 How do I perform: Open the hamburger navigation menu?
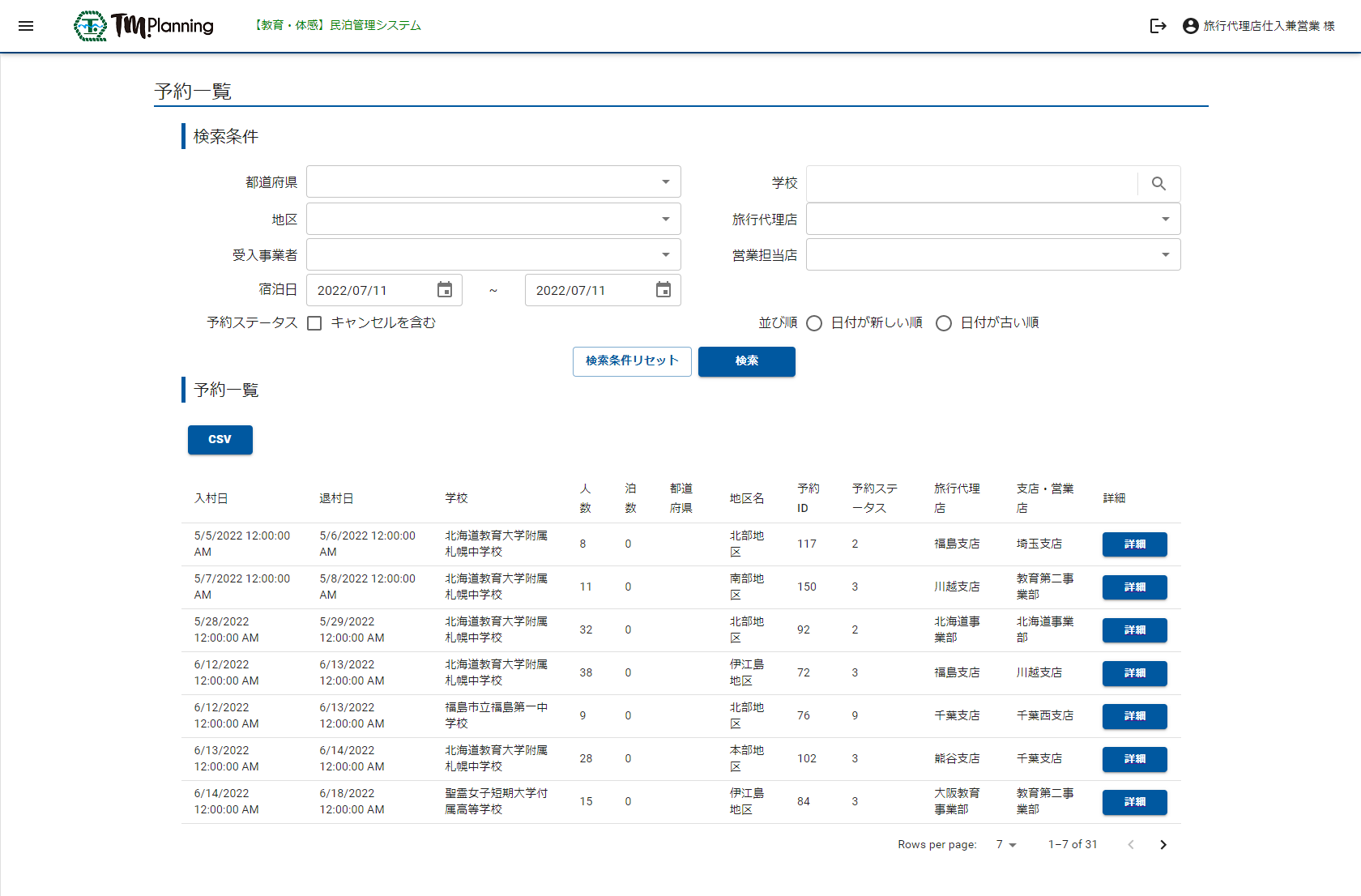point(26,26)
